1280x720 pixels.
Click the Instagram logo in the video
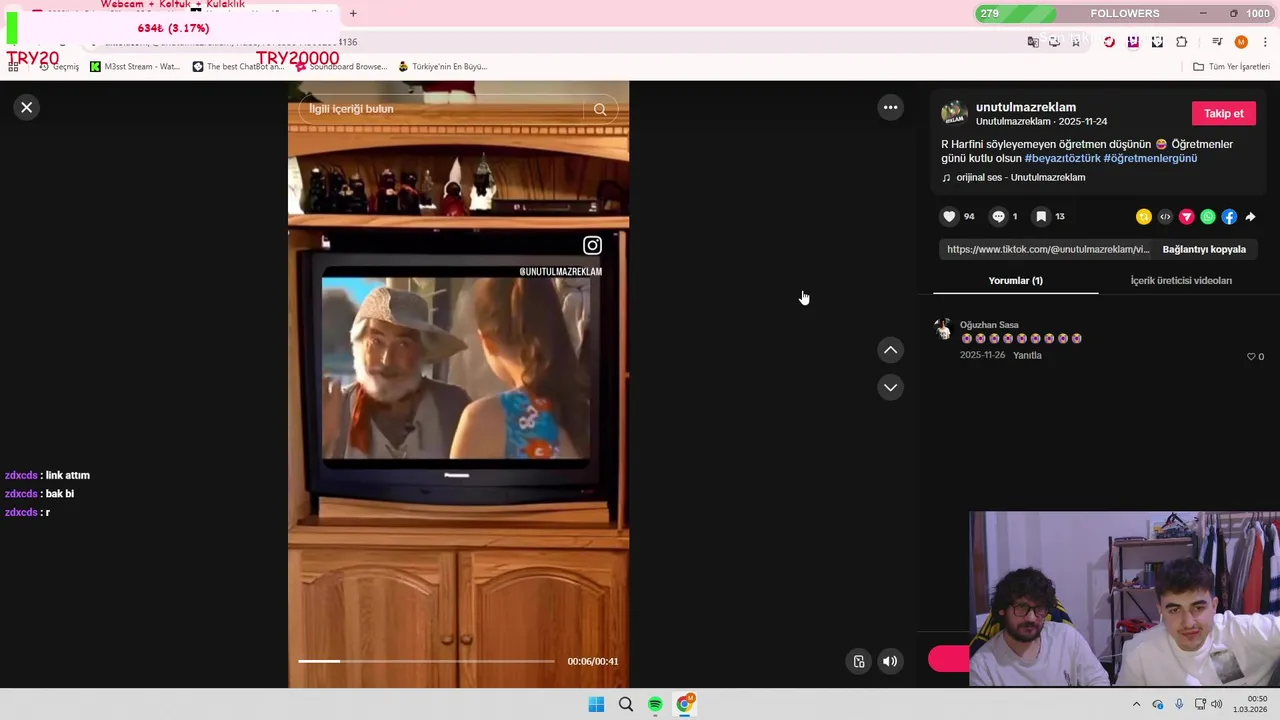(592, 245)
